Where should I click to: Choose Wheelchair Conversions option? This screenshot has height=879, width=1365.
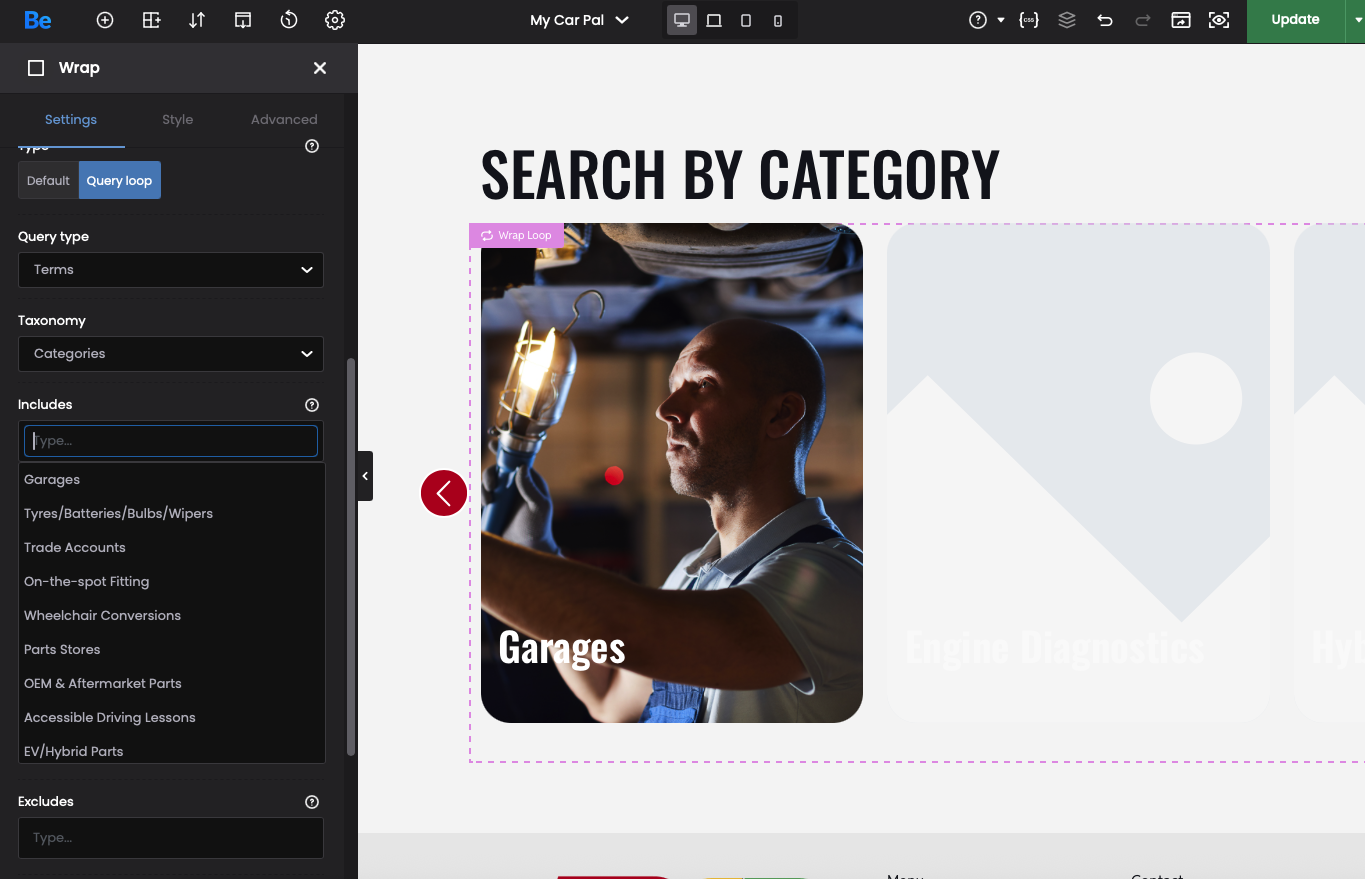[172, 616]
